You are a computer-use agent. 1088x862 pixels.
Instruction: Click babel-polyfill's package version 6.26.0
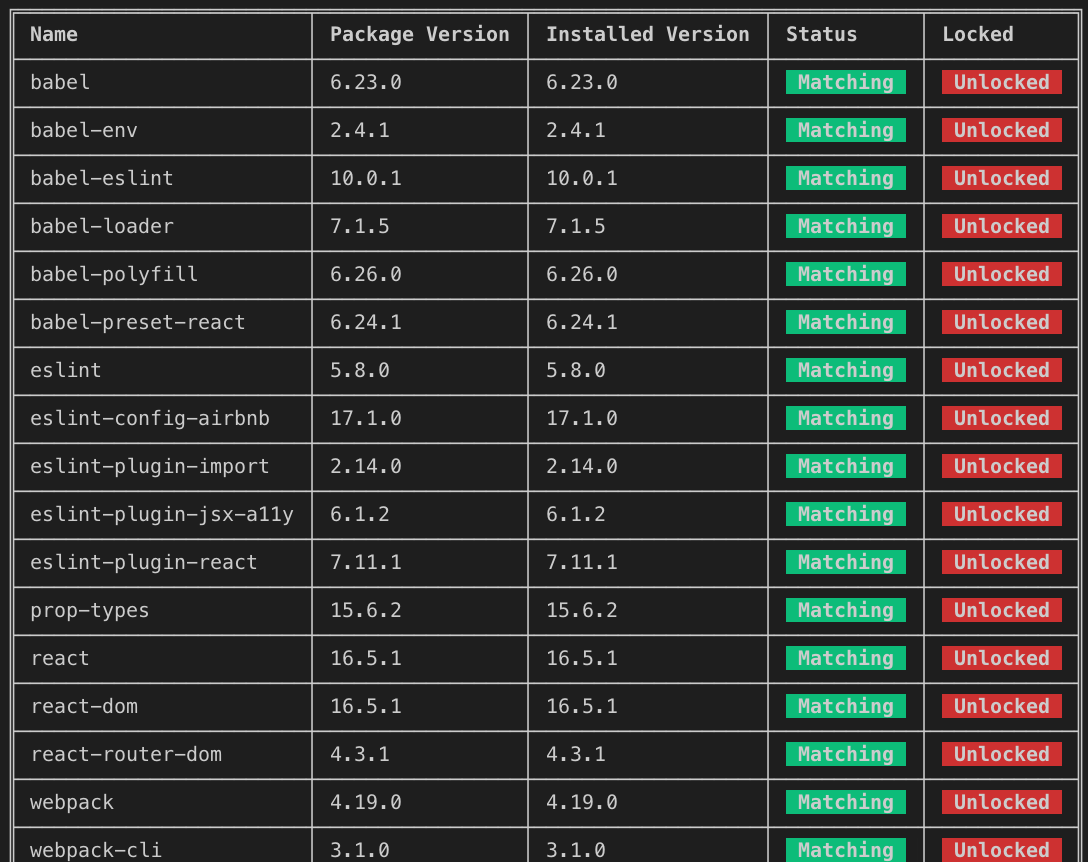click(366, 274)
